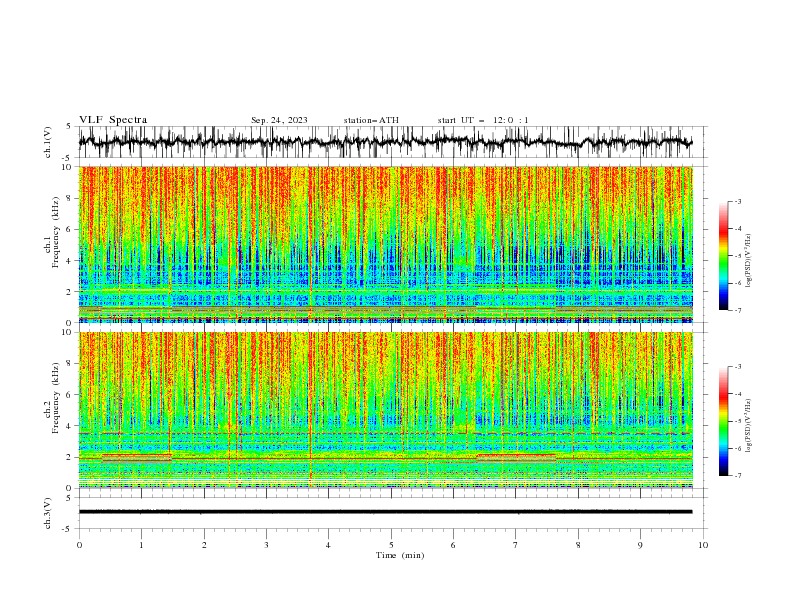Click the 'ch.3(V)' waveform axis label
792x612 pixels.
[48, 513]
